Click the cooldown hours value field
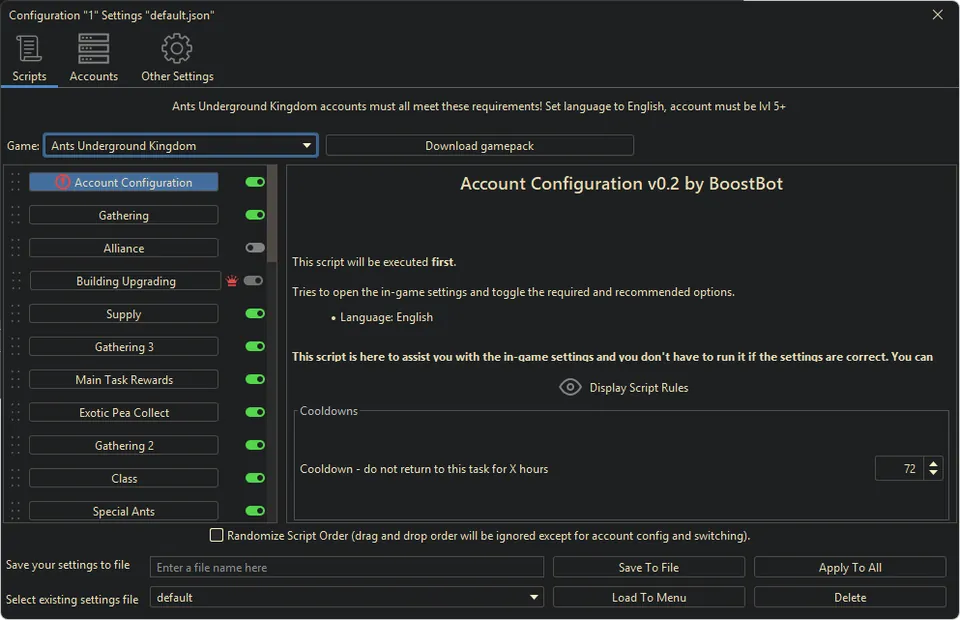Viewport: 960px width, 620px height. (899, 469)
